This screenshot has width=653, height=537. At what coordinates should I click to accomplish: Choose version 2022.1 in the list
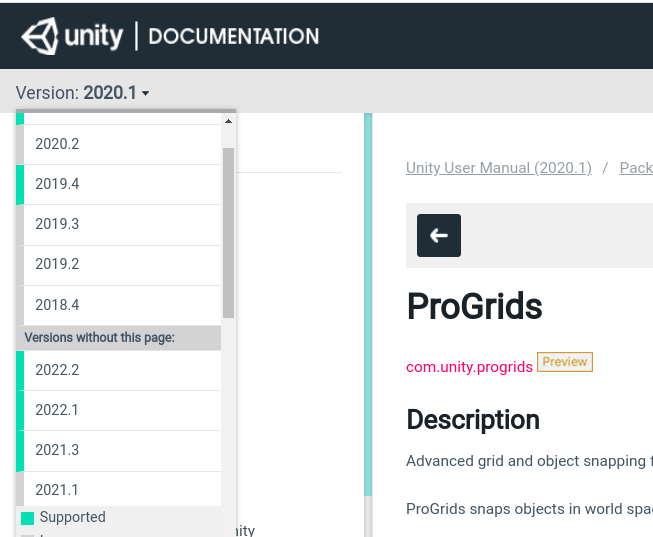pos(57,410)
